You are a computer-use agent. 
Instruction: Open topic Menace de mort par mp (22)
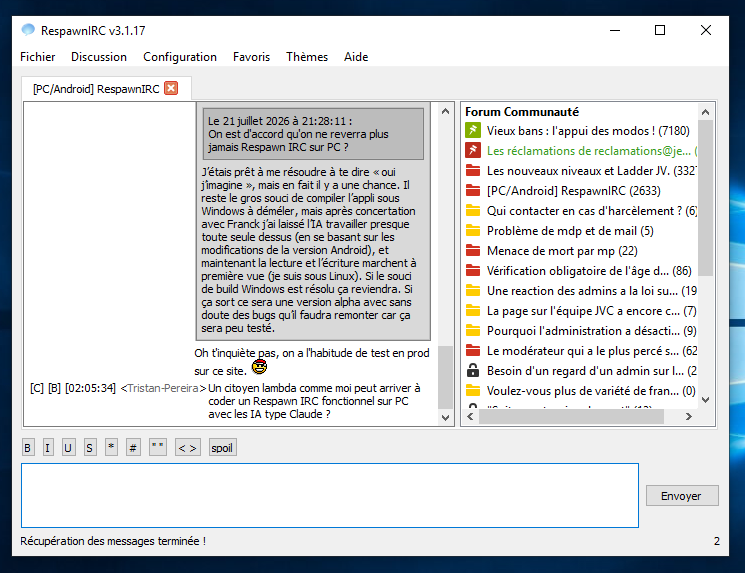pos(562,250)
